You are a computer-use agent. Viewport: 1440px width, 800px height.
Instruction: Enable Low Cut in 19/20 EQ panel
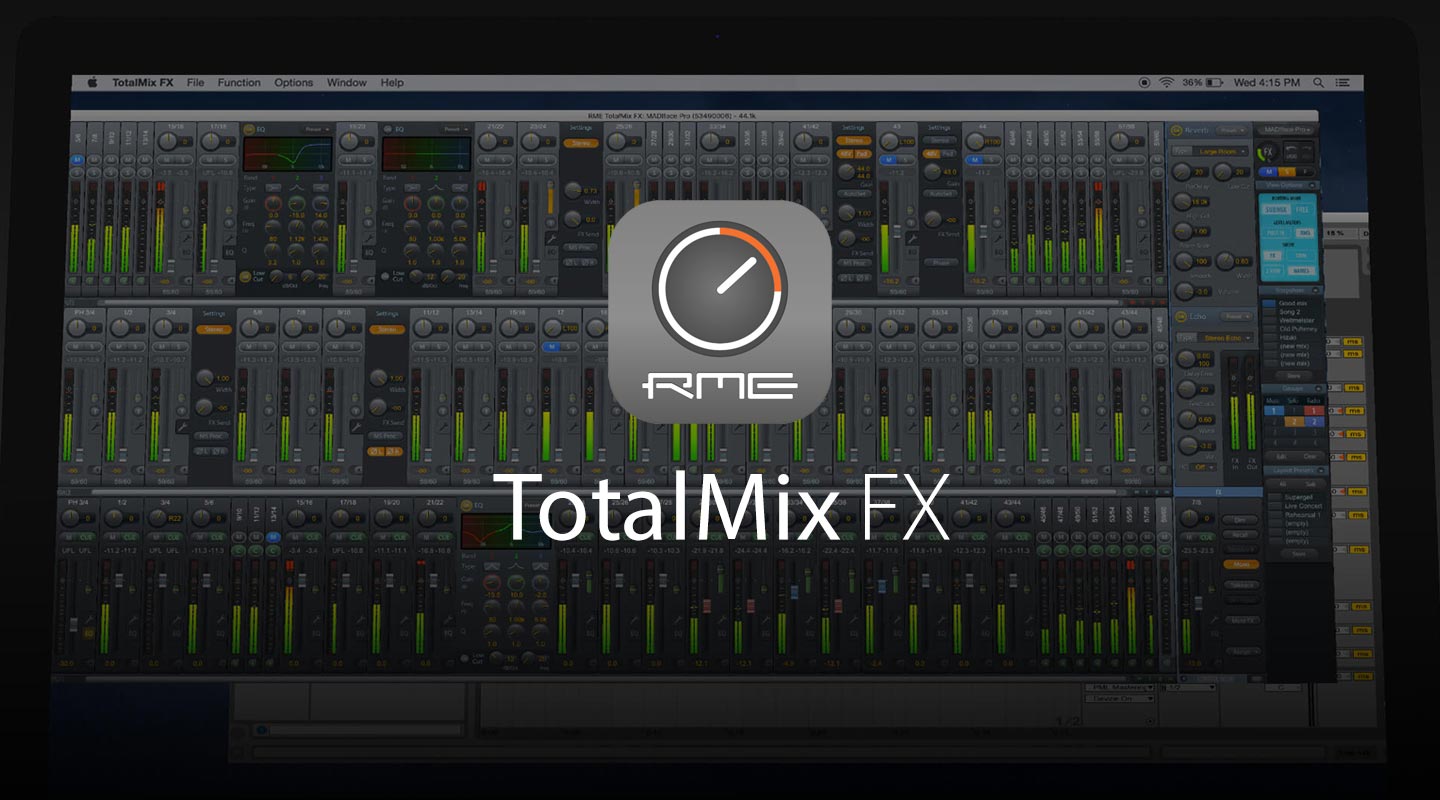pyautogui.click(x=385, y=275)
